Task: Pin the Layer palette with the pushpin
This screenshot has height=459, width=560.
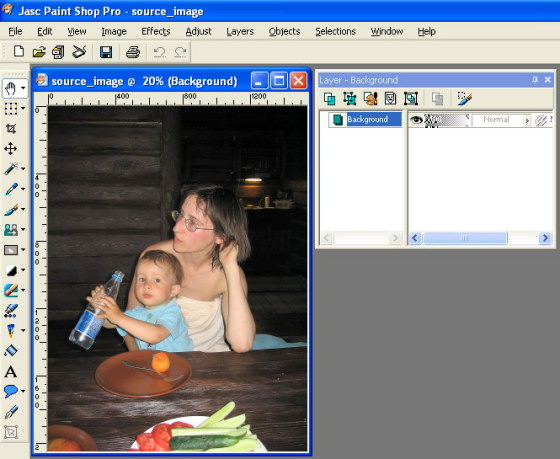Action: 535,80
